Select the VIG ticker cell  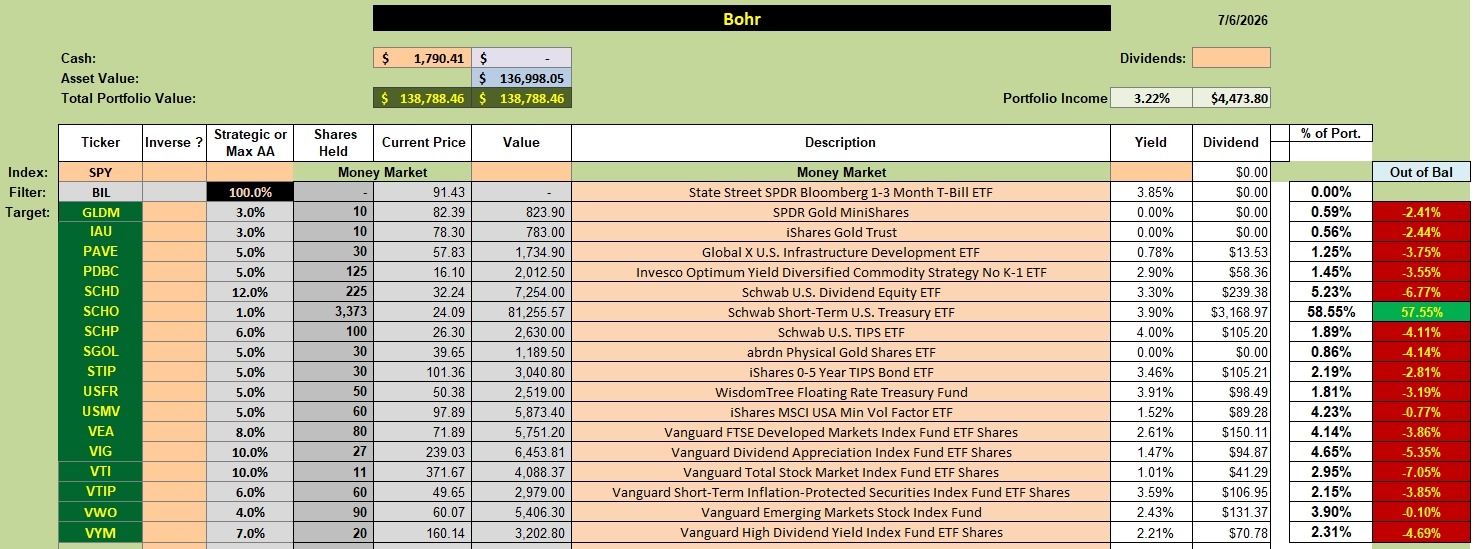point(100,452)
